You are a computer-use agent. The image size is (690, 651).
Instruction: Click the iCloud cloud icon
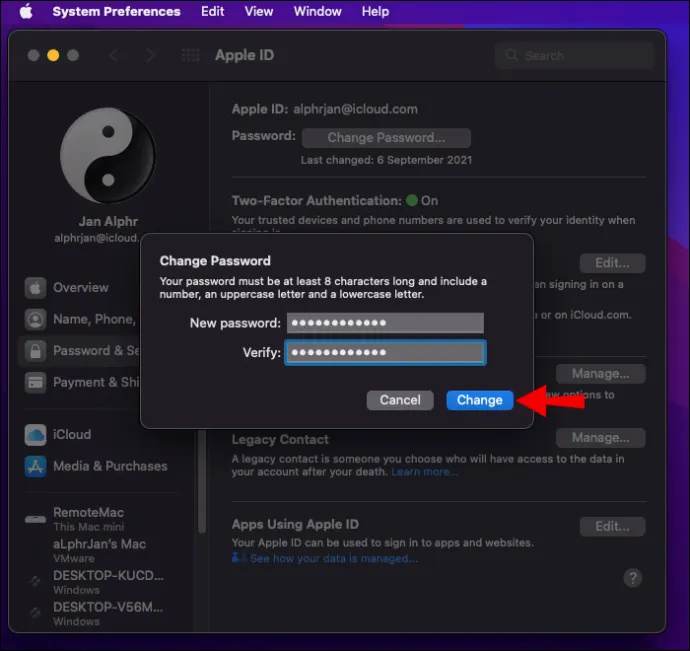(35, 435)
